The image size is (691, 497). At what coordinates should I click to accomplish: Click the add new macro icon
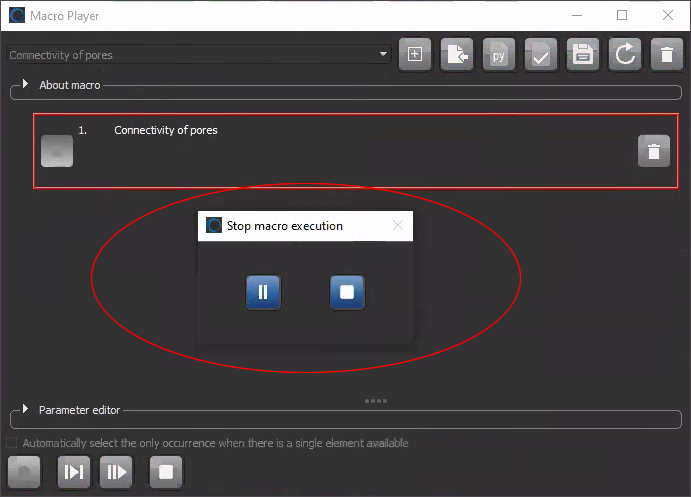click(x=416, y=56)
